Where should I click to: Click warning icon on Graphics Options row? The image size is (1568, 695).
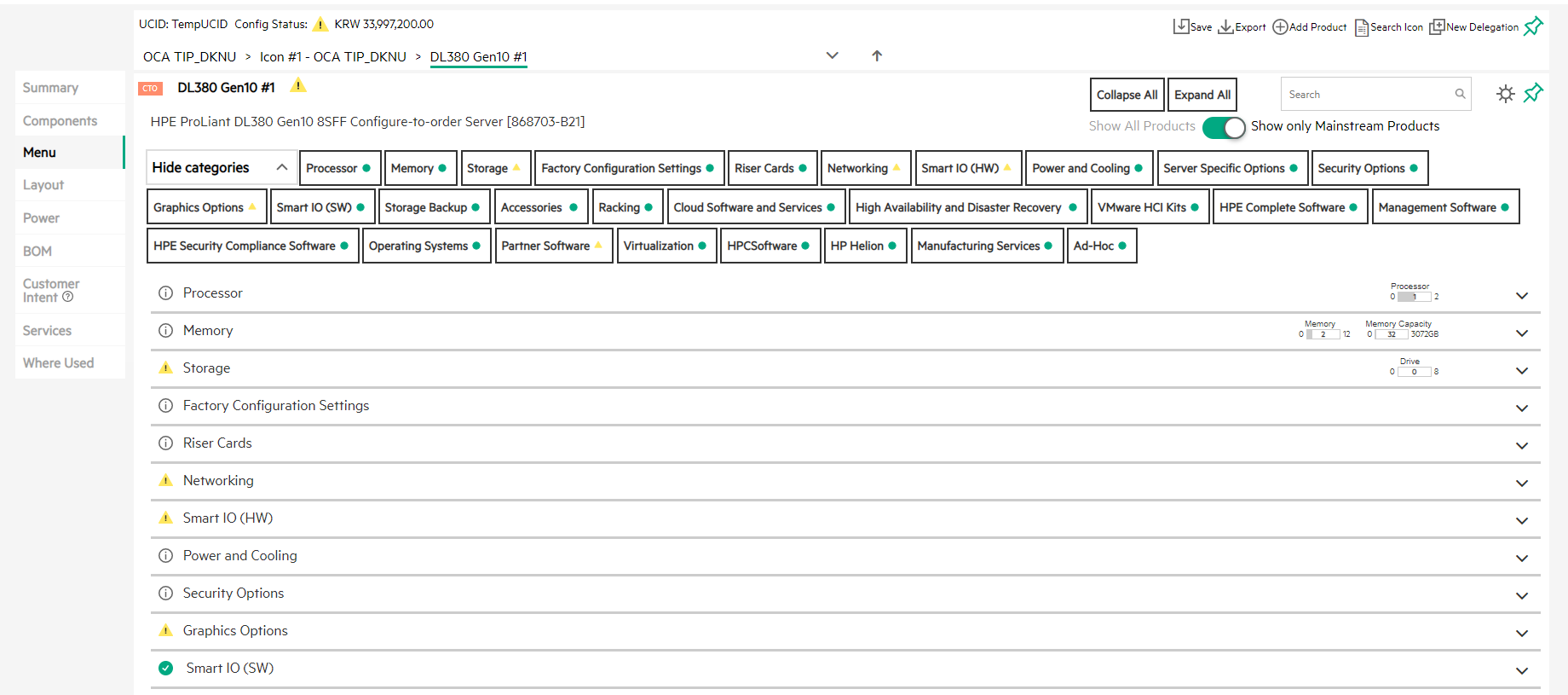coord(166,630)
